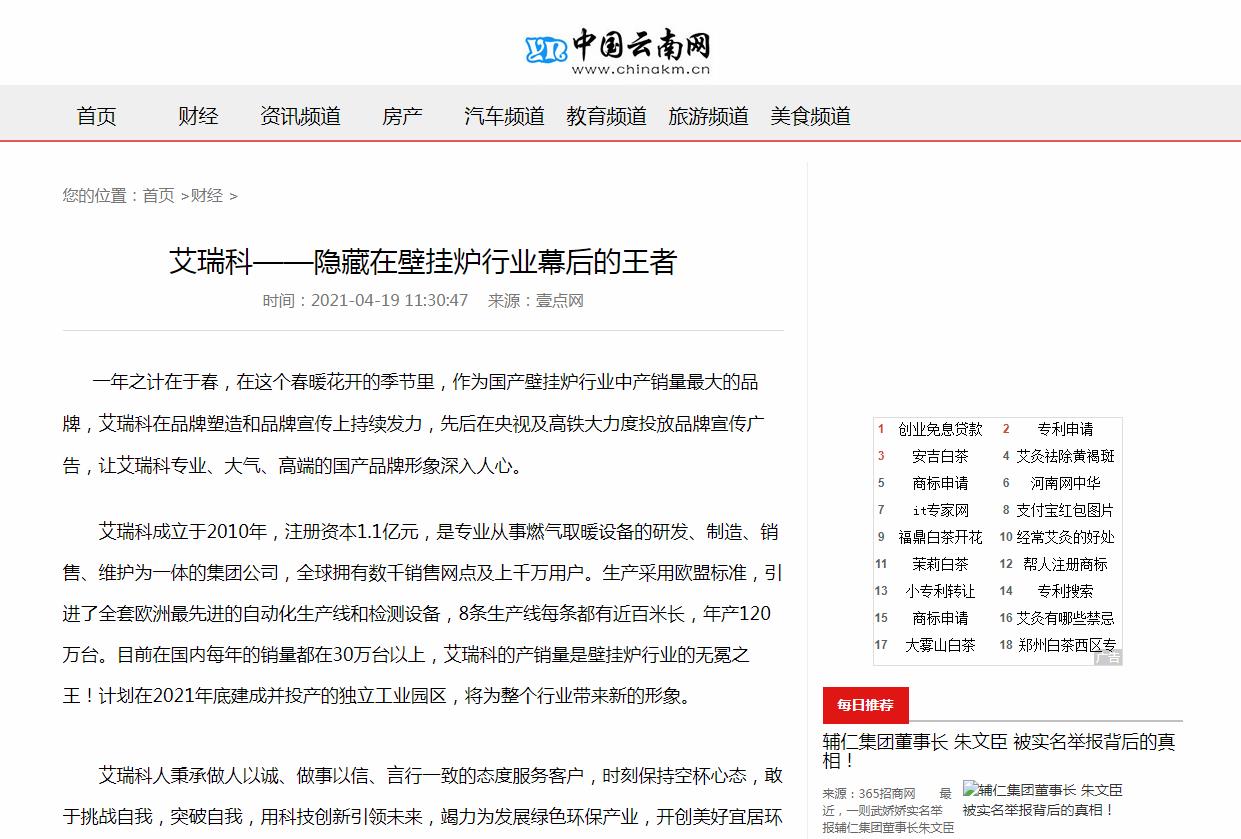Open ad link 安吉白茶
The height and width of the screenshot is (839, 1241).
click(940, 456)
